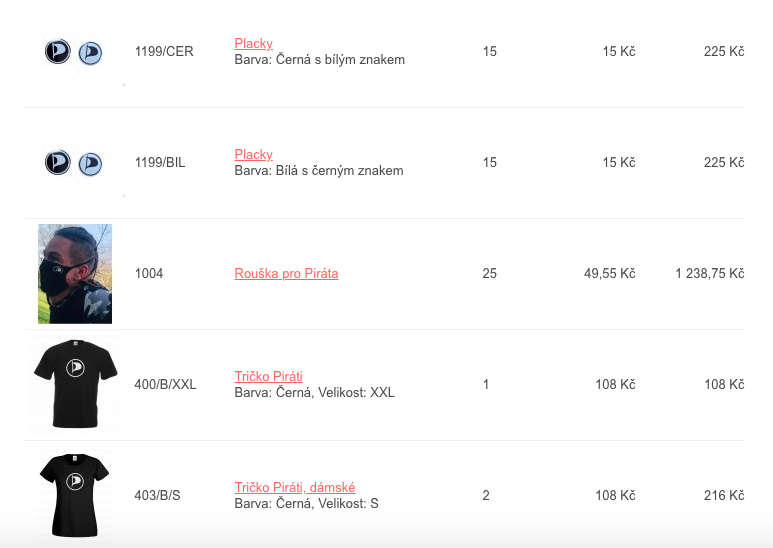
Task: Select product code 1004
Action: [149, 274]
